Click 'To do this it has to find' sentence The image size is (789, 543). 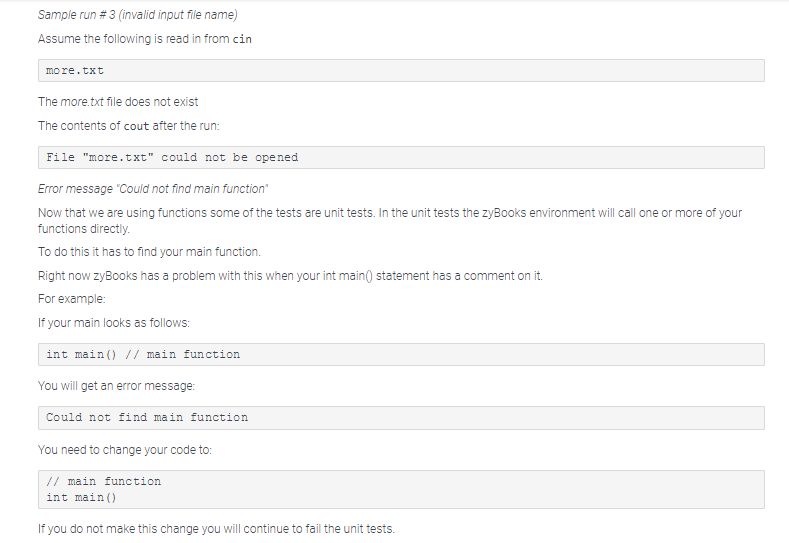[x=149, y=252]
